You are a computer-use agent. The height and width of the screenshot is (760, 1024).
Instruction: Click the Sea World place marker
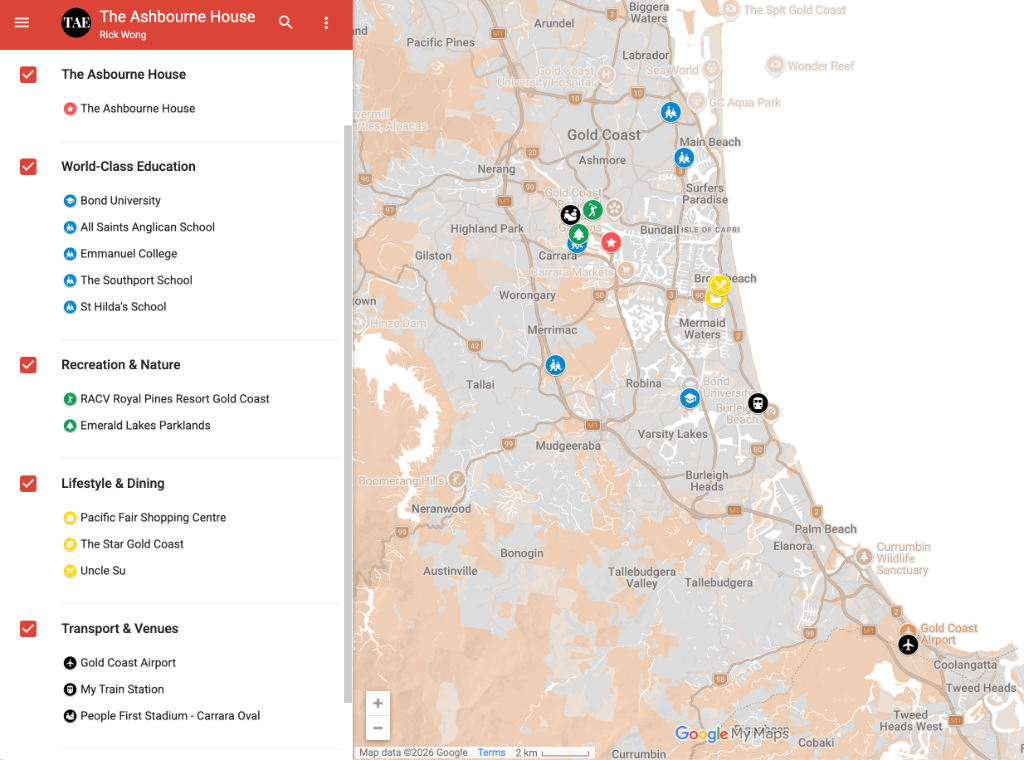pos(711,68)
